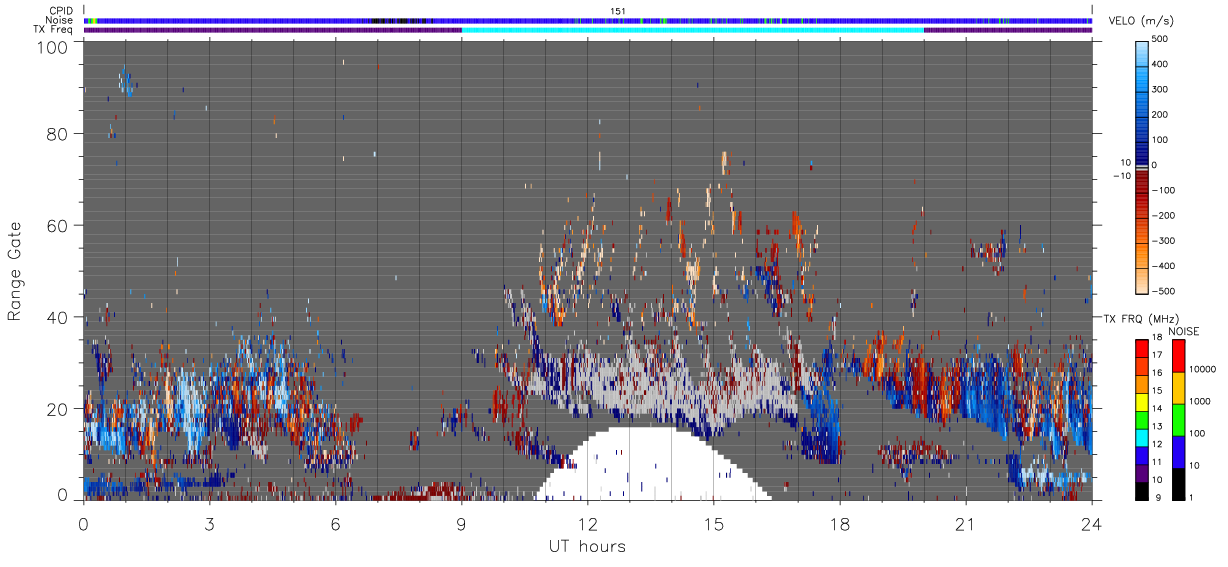Click the purple segment of TX FRQ legend
Viewport: 1228px width, 567px height.
coord(1142,472)
